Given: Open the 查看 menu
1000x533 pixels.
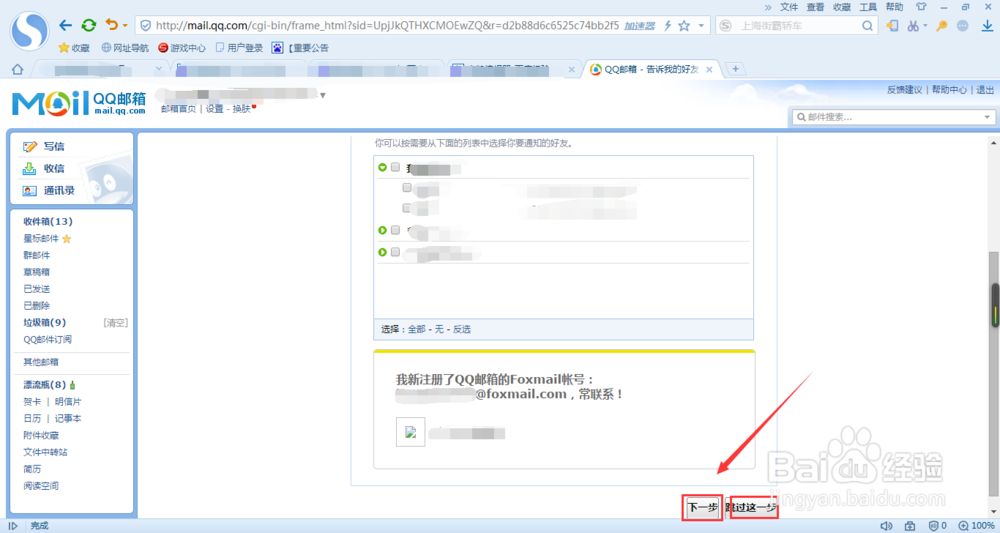Looking at the screenshot, I should (x=815, y=7).
